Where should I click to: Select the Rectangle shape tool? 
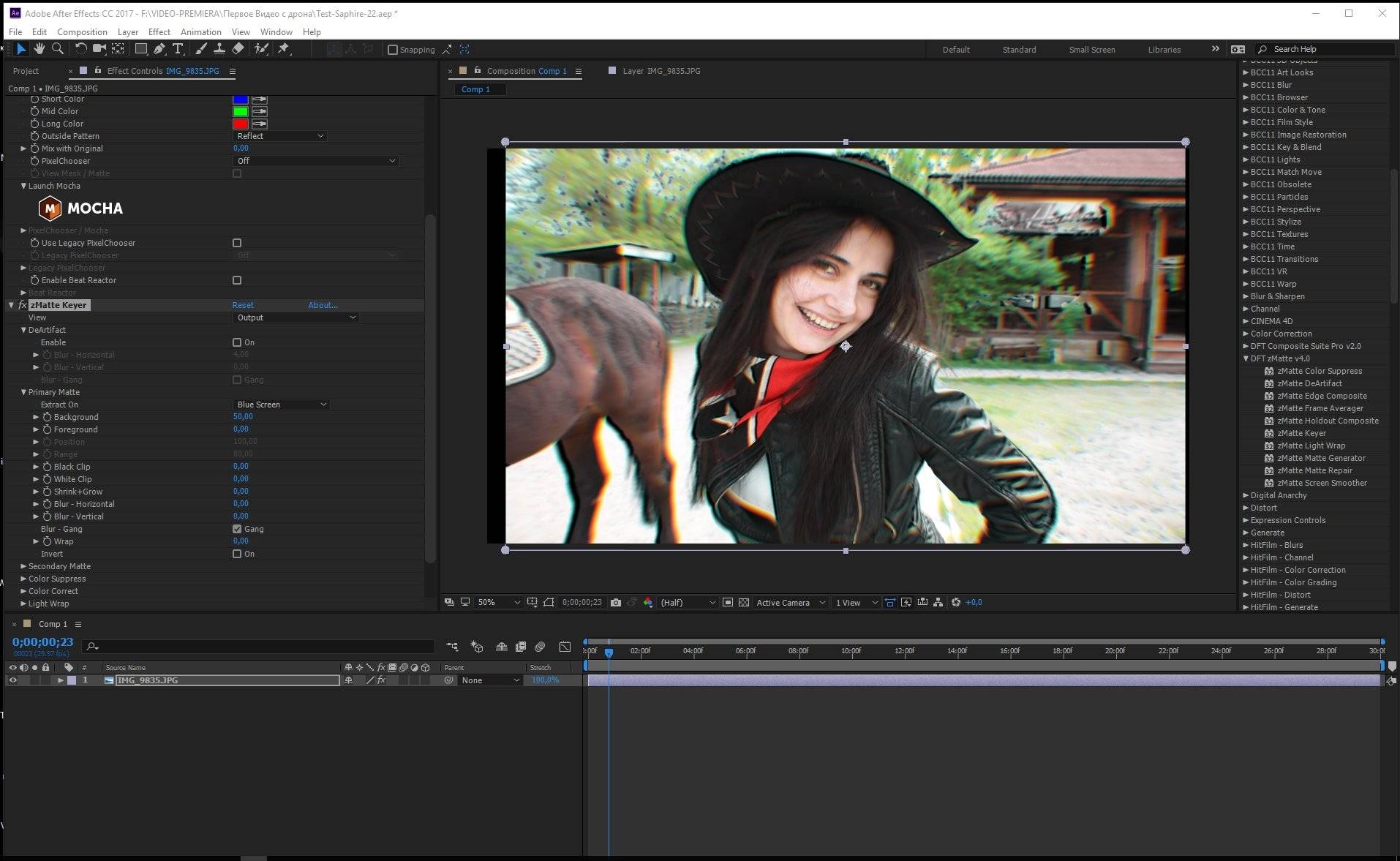[141, 49]
